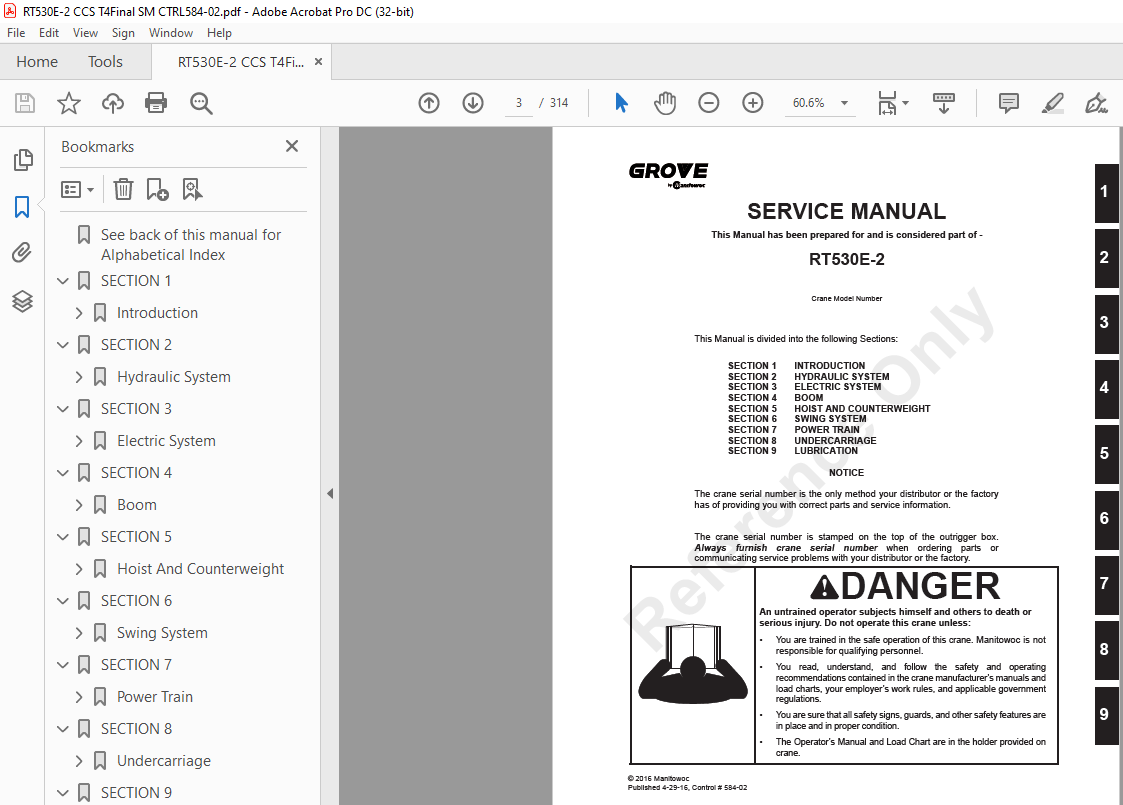1123x805 pixels.
Task: Switch to the Home tab
Action: click(37, 62)
